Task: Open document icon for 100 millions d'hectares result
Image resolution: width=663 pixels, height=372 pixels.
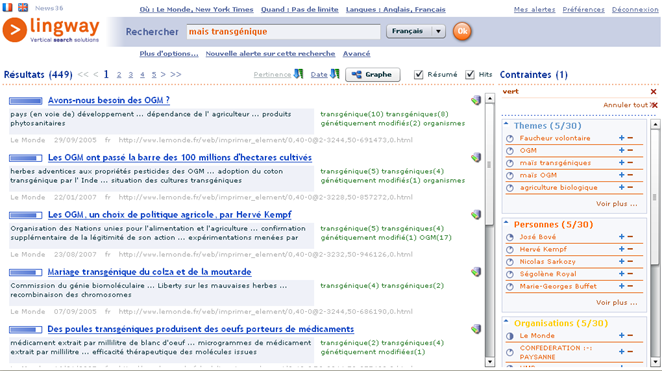Action: click(x=476, y=157)
